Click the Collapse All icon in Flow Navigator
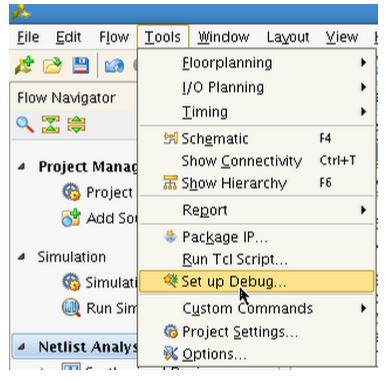Image resolution: width=390 pixels, height=382 pixels. 51,125
